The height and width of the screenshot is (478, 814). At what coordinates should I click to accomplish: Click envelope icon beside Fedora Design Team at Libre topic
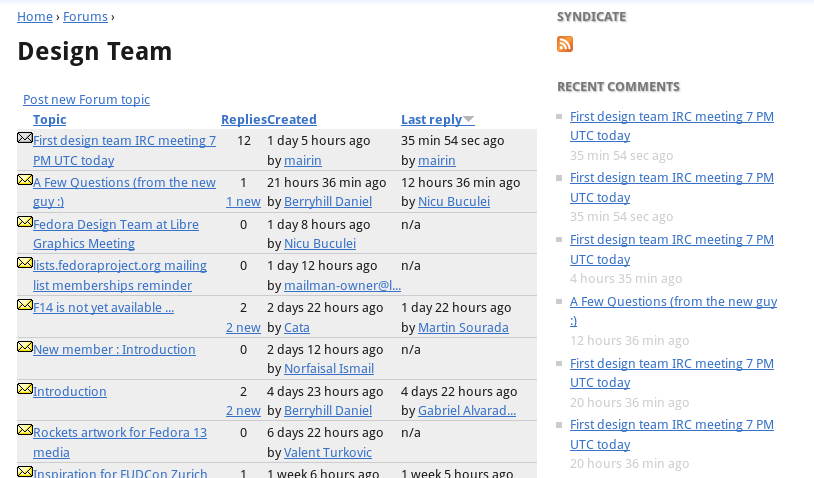[x=25, y=222]
